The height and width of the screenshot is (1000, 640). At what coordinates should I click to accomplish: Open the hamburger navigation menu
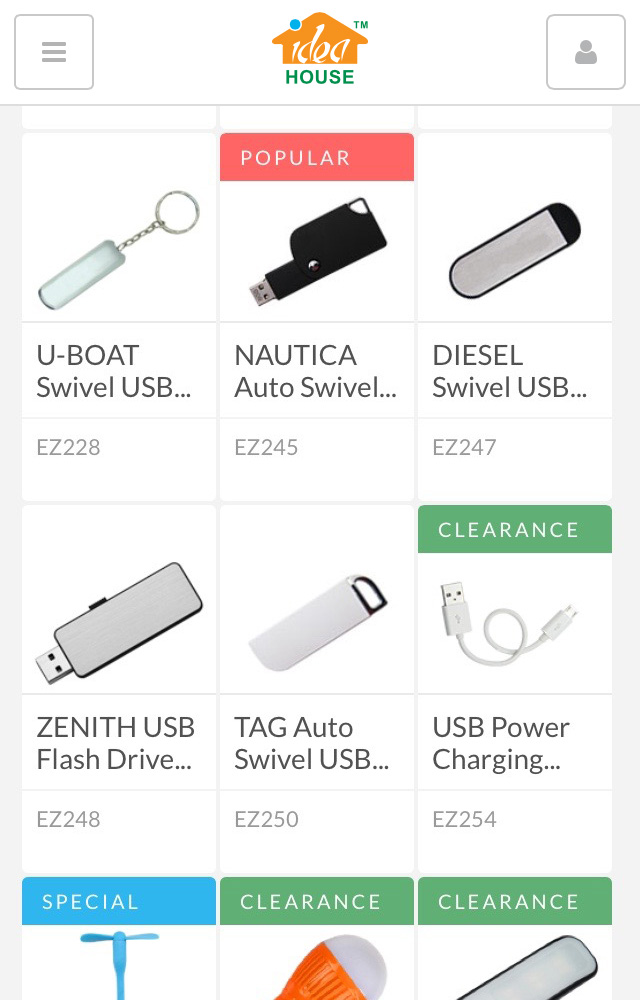click(x=54, y=52)
